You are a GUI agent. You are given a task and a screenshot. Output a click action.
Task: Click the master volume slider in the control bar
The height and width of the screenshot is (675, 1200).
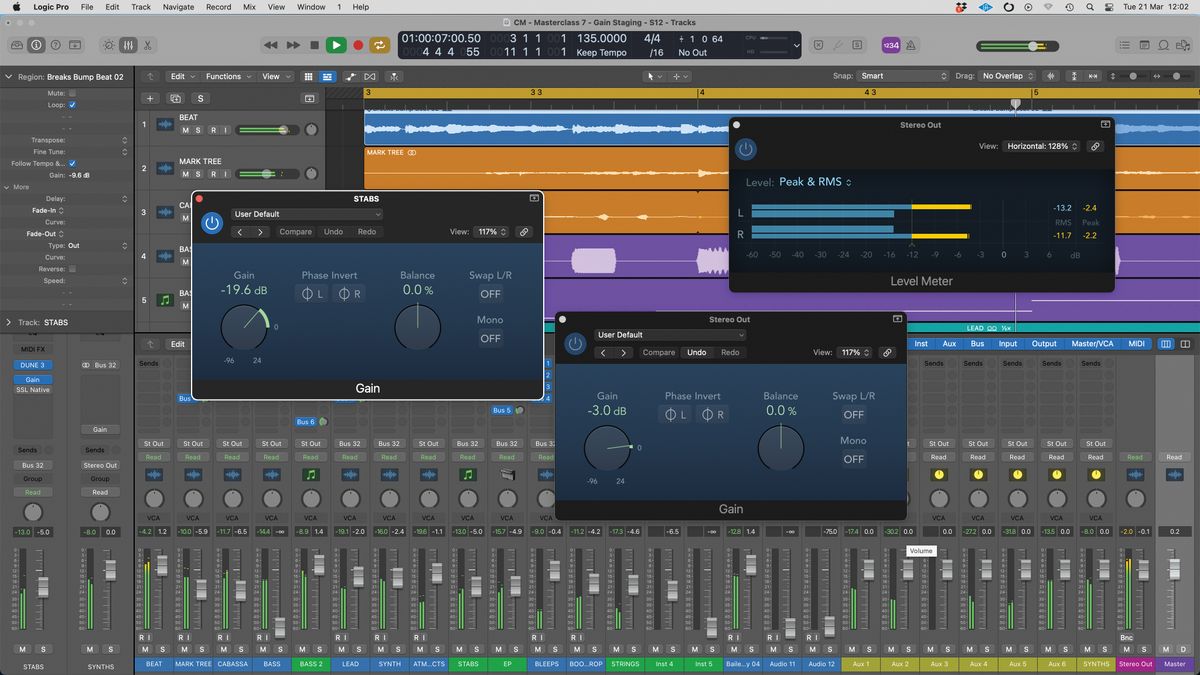click(x=1030, y=45)
